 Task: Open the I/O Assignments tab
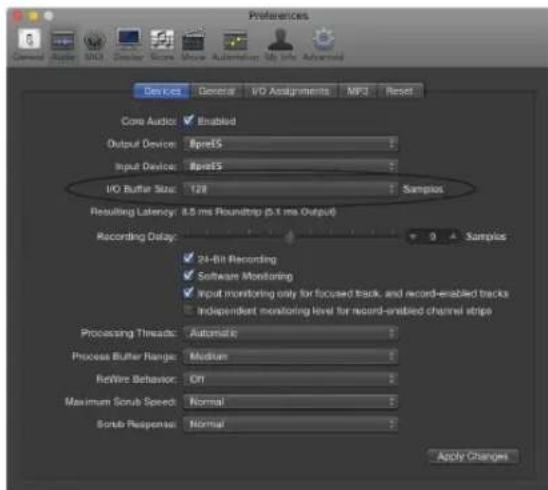point(290,91)
